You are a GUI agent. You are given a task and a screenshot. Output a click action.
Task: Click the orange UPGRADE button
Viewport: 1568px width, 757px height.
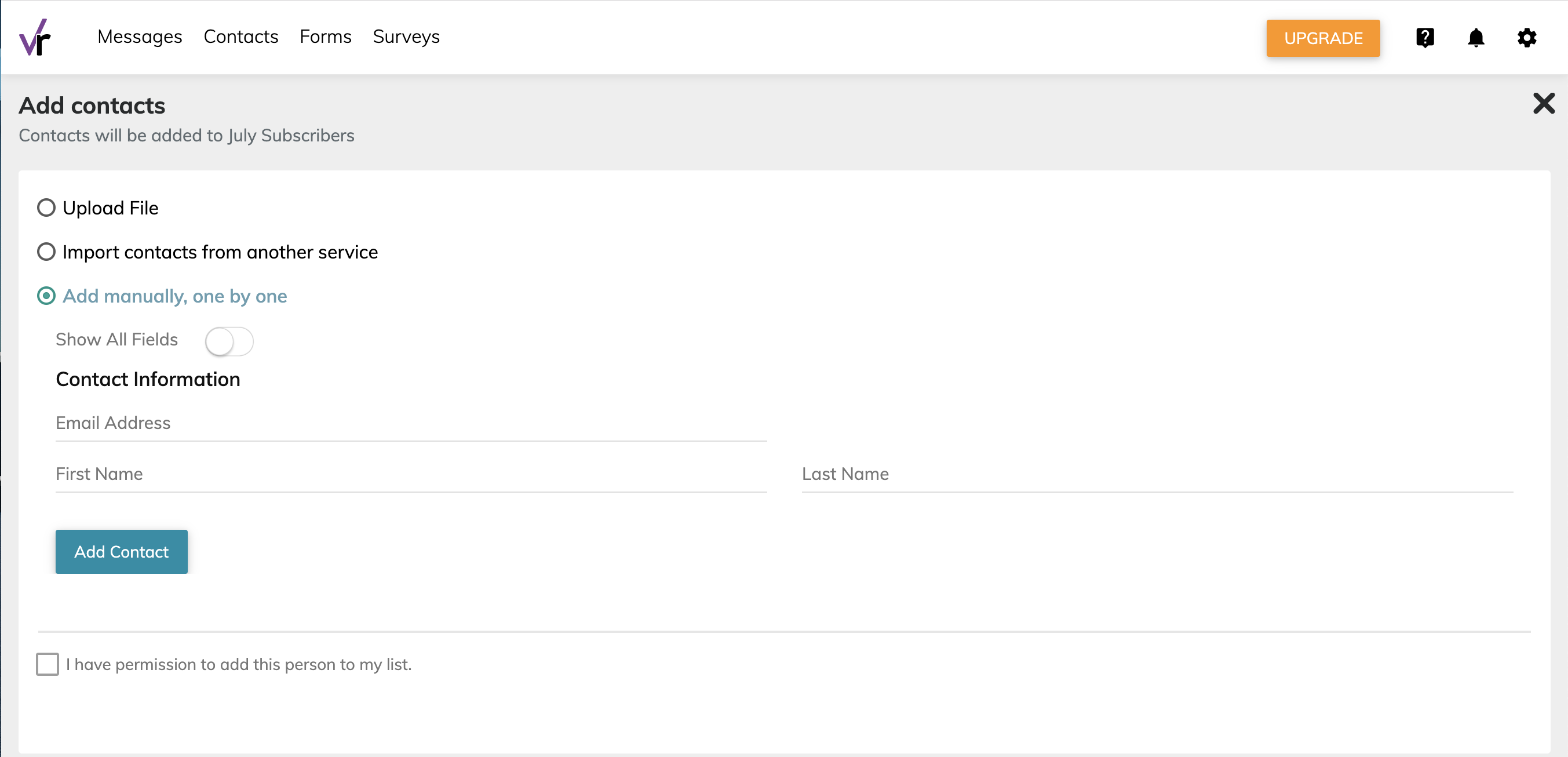(x=1323, y=38)
